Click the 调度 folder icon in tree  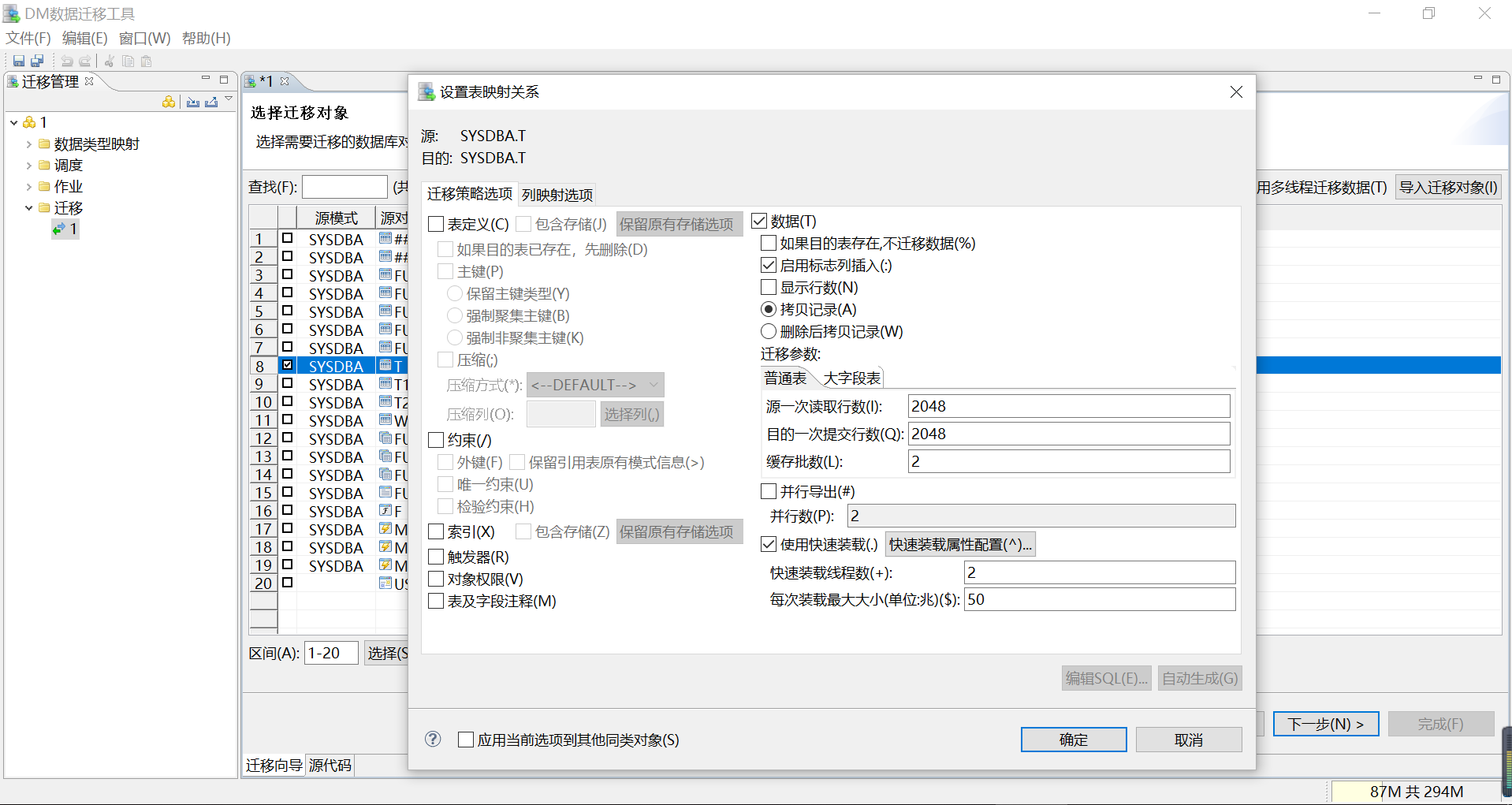coord(45,165)
